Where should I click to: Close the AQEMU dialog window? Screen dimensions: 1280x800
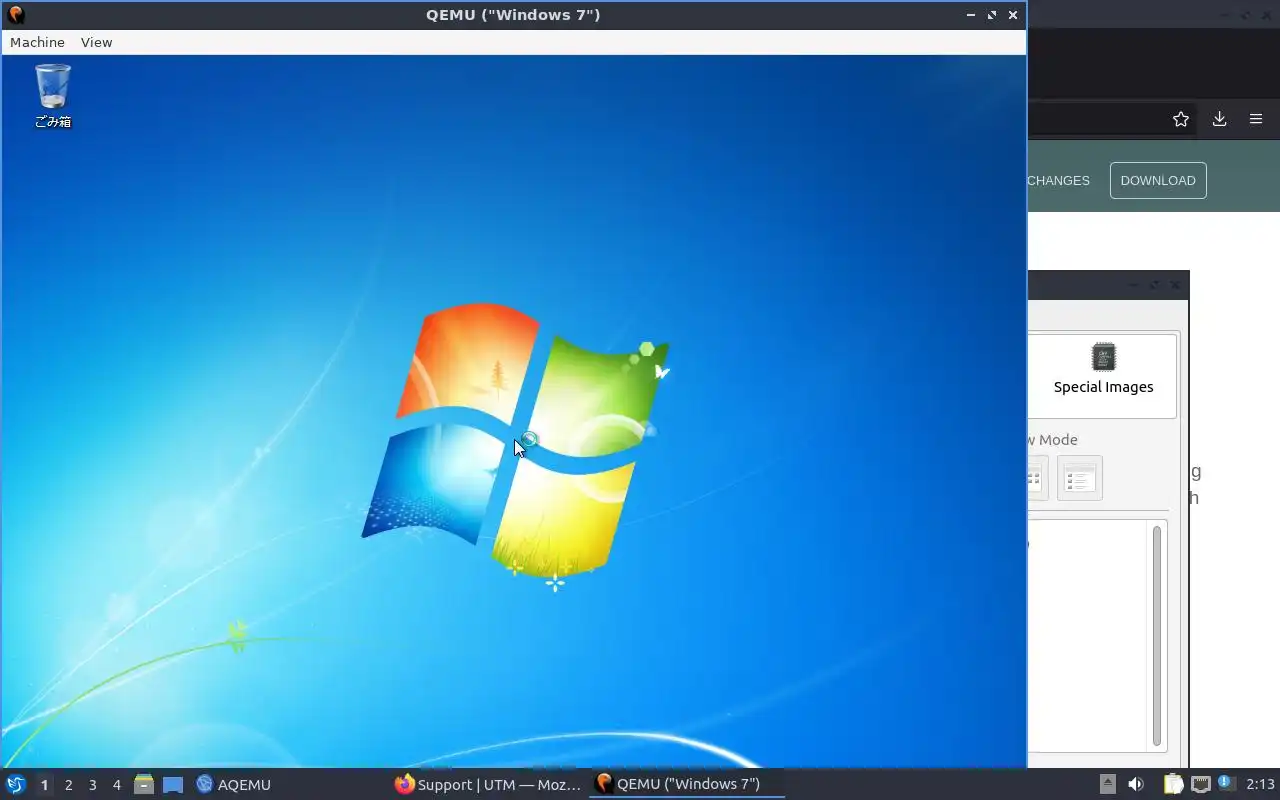(x=1176, y=285)
